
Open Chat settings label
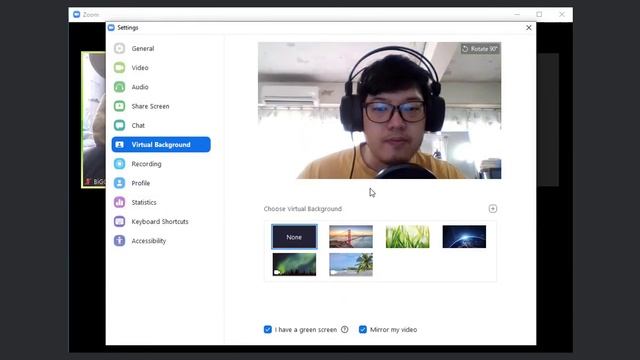[138, 125]
